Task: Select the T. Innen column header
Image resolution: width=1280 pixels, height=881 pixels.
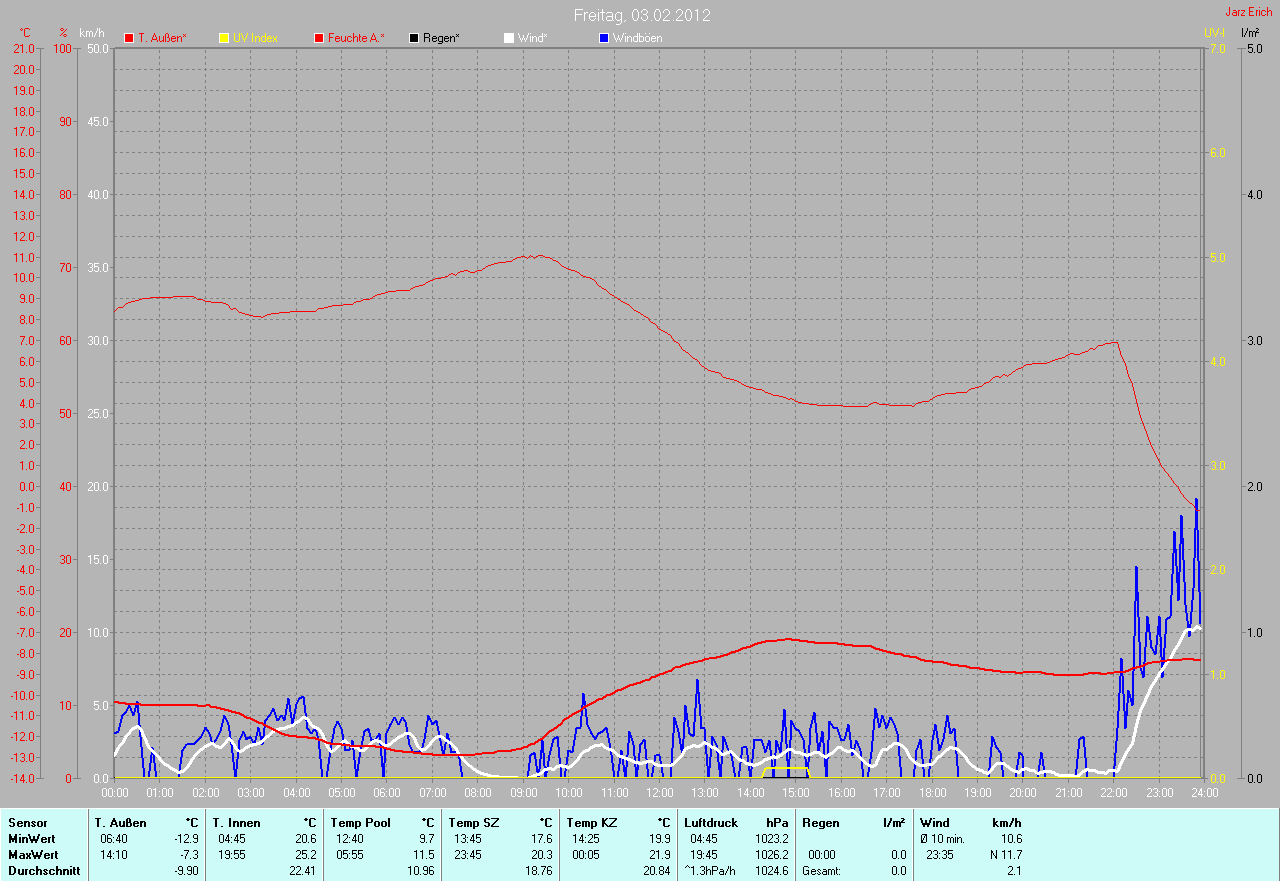Action: click(x=237, y=823)
